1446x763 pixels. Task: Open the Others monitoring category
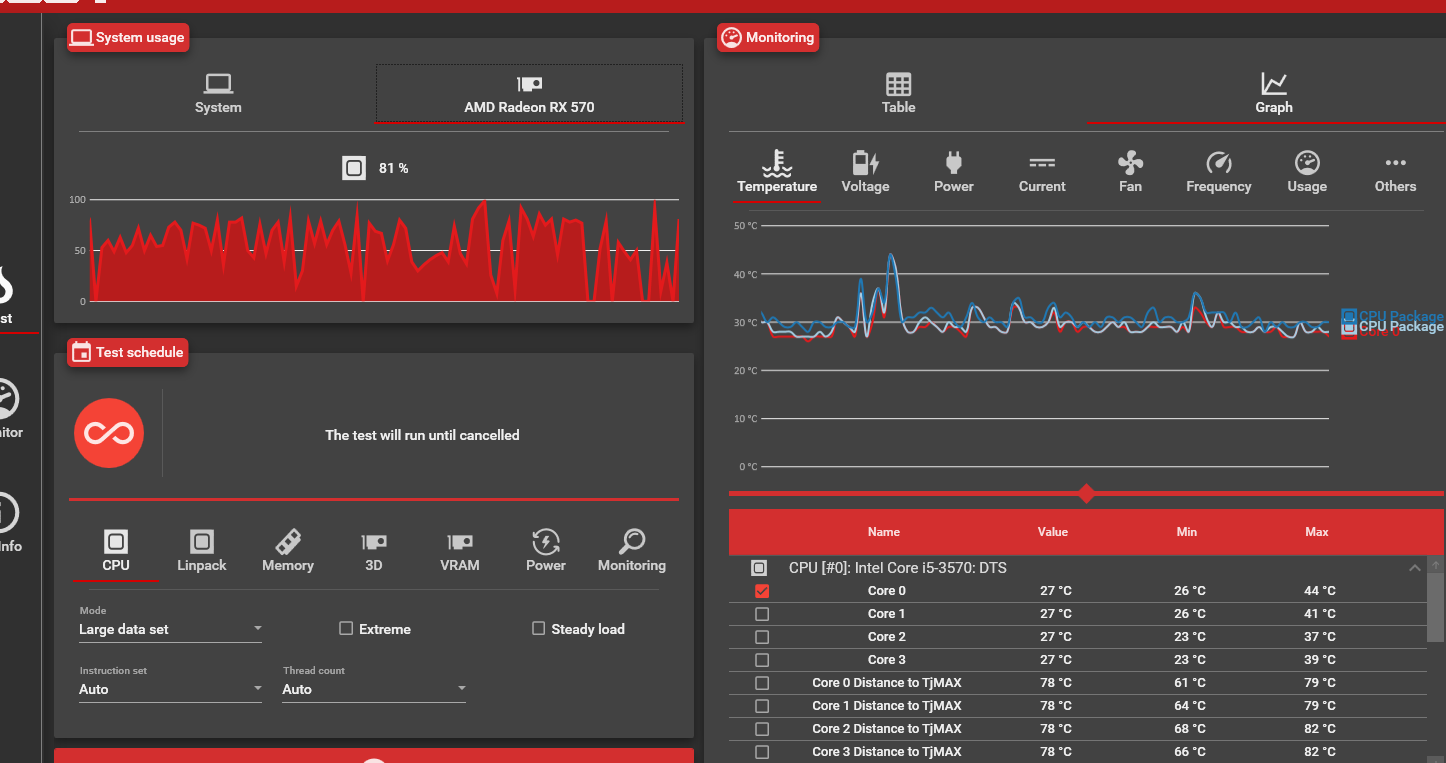click(1395, 172)
